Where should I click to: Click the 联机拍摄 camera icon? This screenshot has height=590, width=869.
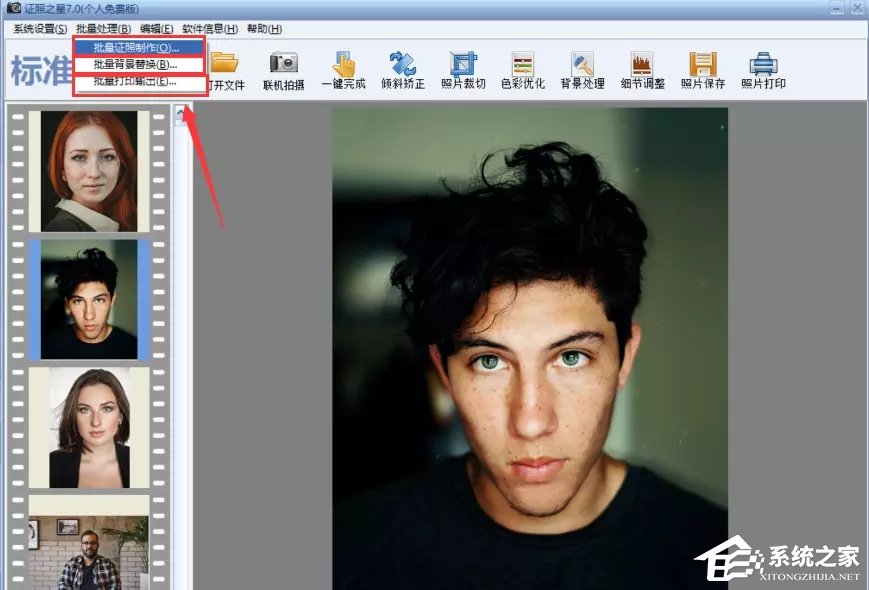[x=284, y=63]
